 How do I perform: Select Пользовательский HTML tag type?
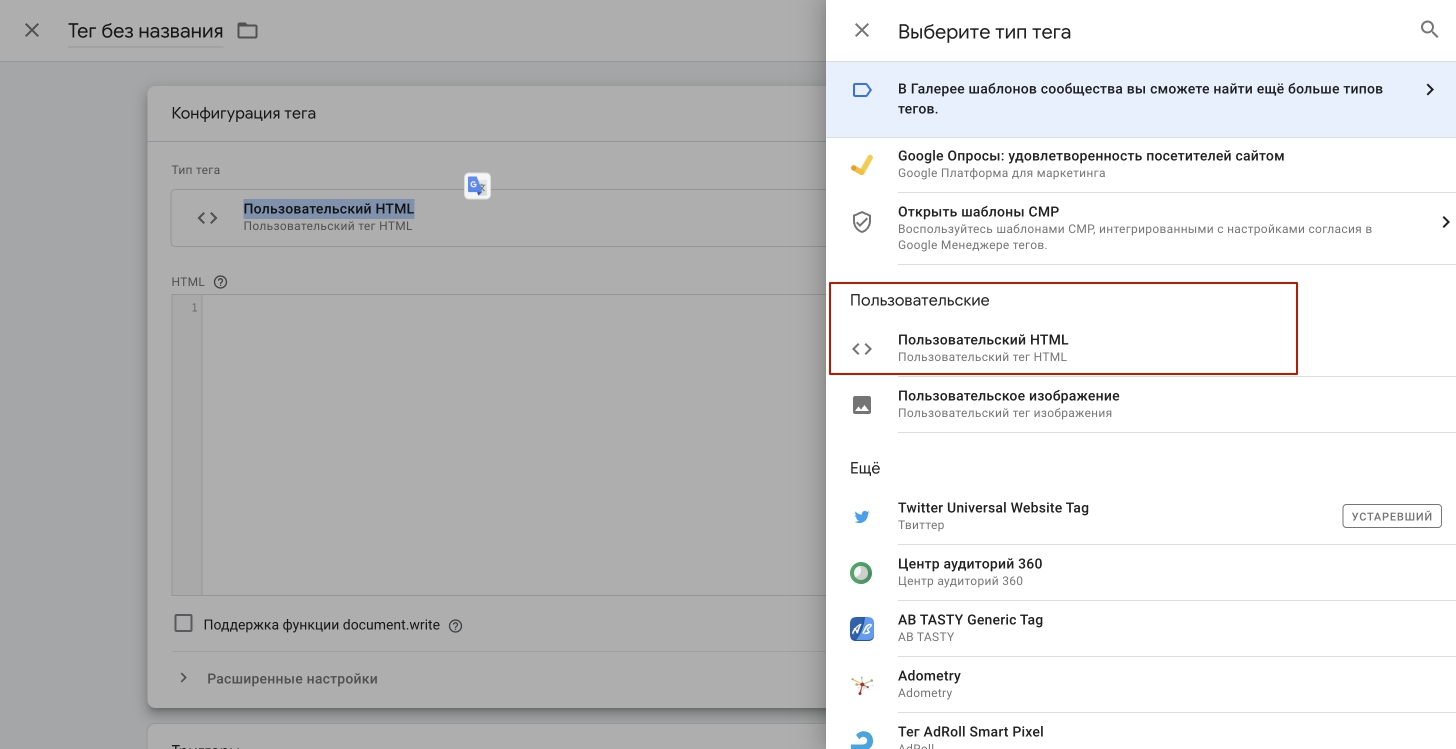(x=983, y=348)
